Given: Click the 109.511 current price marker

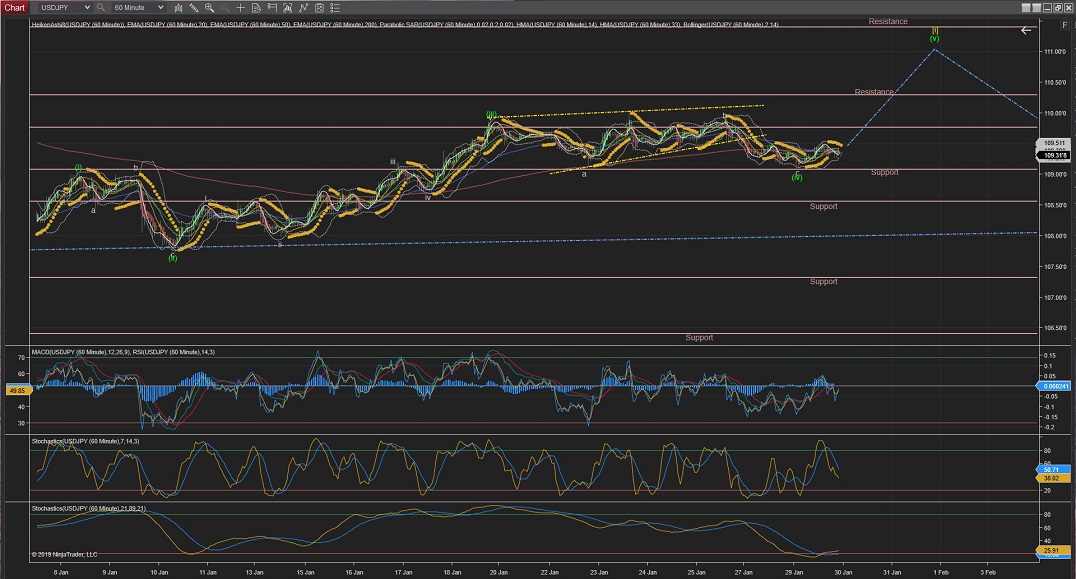Looking at the screenshot, I should point(1055,143).
